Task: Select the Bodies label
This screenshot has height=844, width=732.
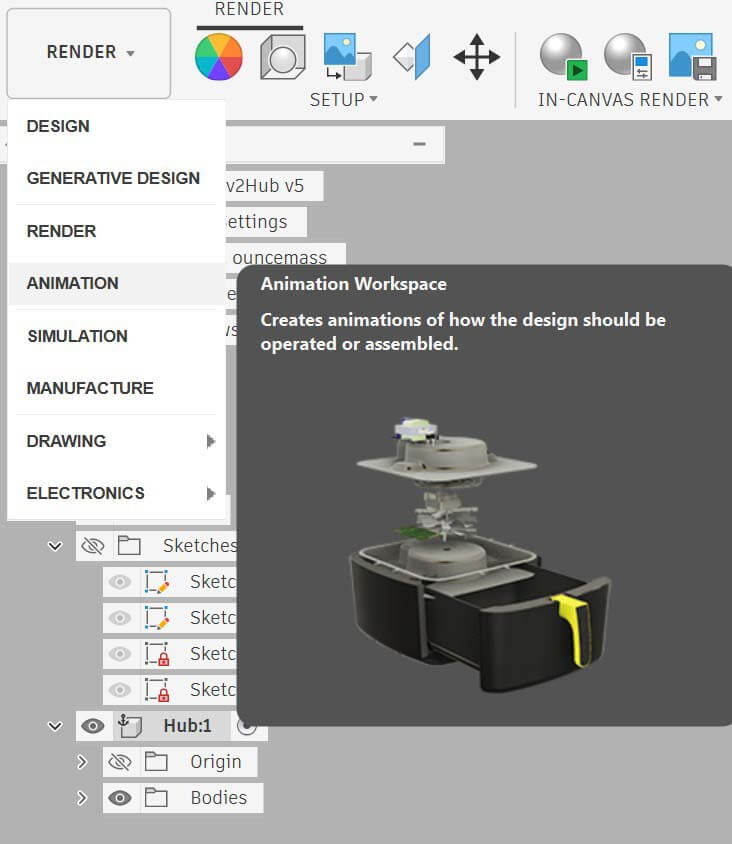Action: click(219, 797)
